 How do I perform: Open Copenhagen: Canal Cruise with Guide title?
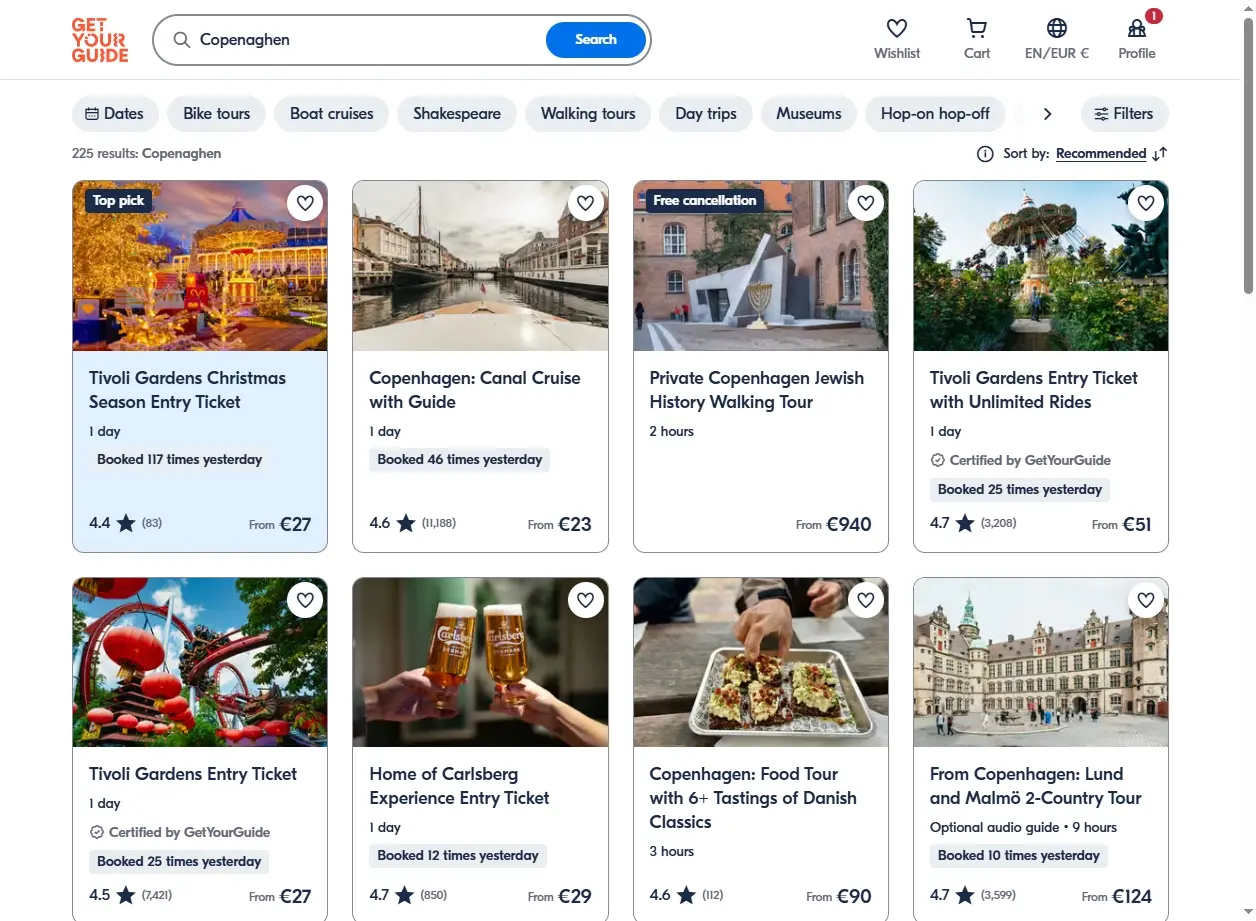pos(475,390)
